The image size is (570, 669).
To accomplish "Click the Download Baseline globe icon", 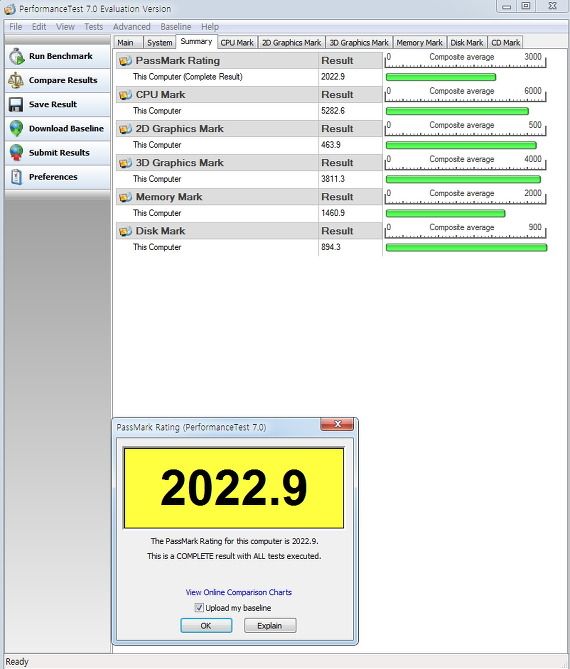I will [16, 128].
